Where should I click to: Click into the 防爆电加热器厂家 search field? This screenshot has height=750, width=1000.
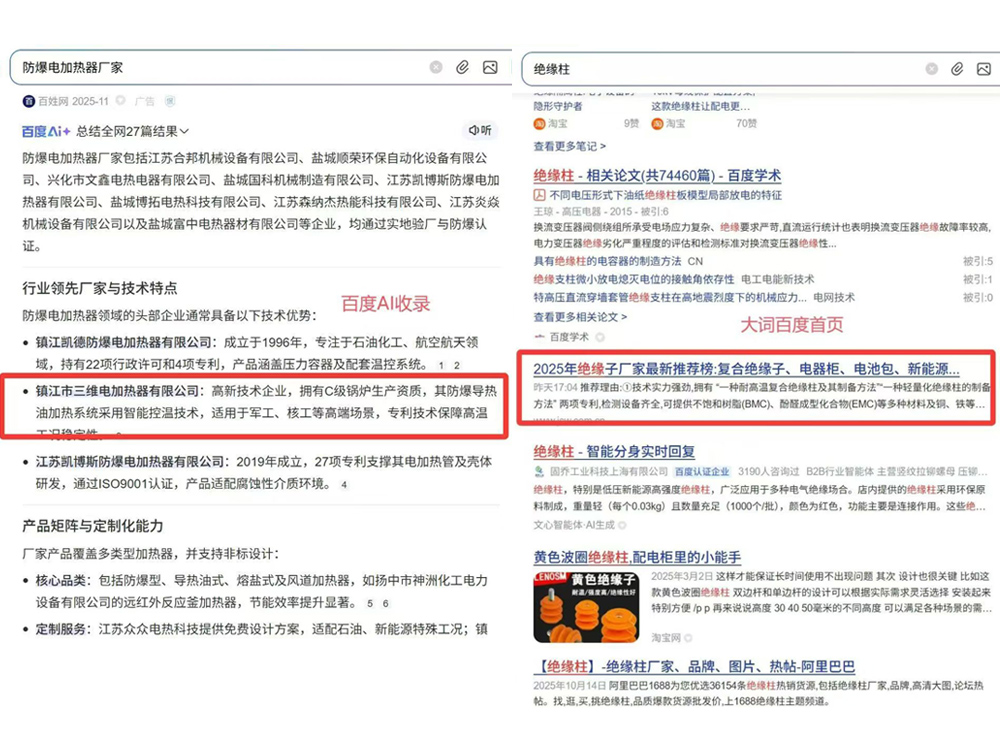pos(220,67)
